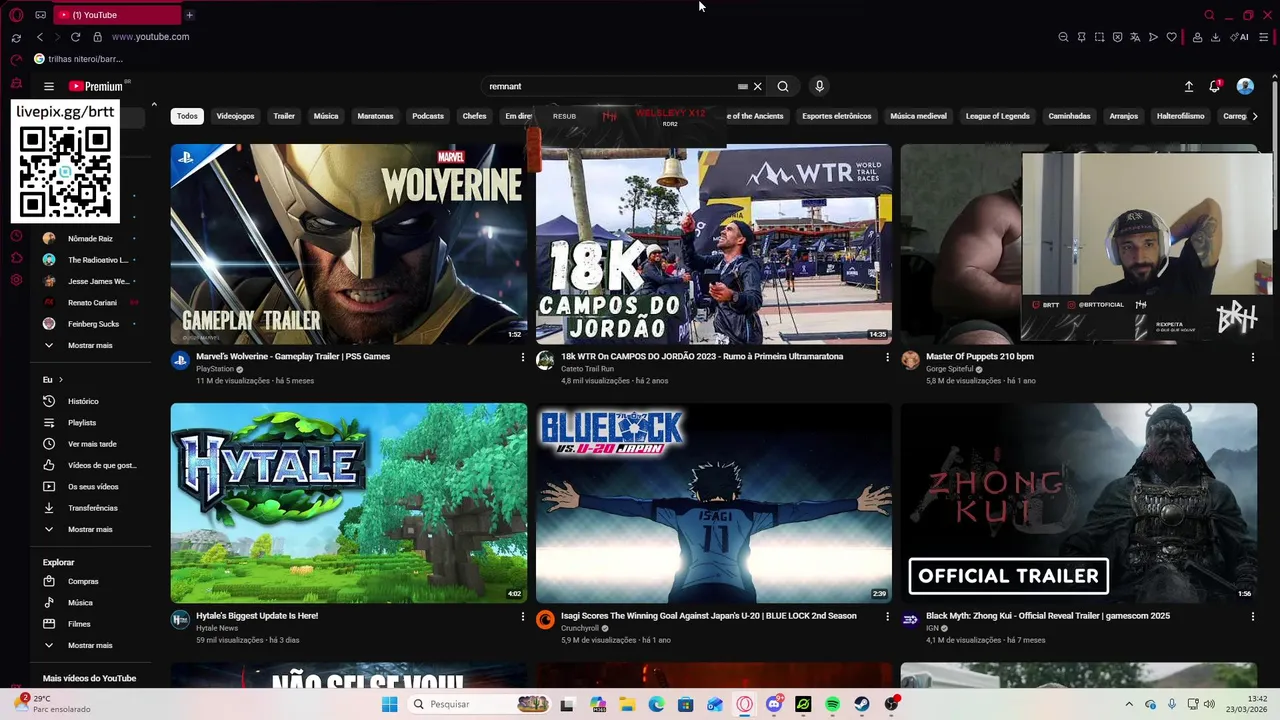Image resolution: width=1280 pixels, height=720 pixels.
Task: Open Zhong Kui official trailer thumbnail
Action: pos(1078,503)
